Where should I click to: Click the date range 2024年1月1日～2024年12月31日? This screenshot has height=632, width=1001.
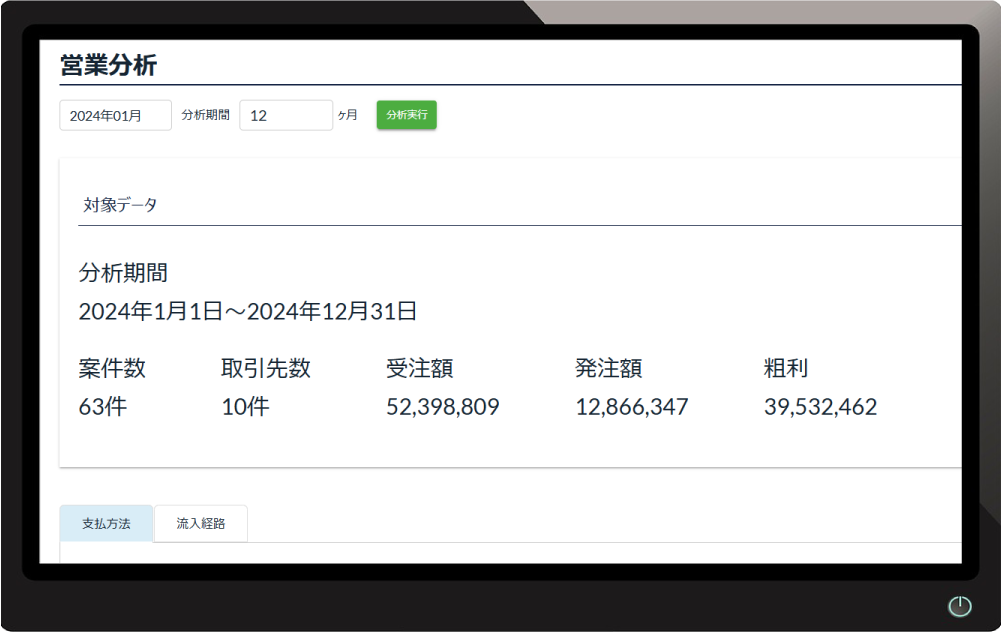coord(249,311)
